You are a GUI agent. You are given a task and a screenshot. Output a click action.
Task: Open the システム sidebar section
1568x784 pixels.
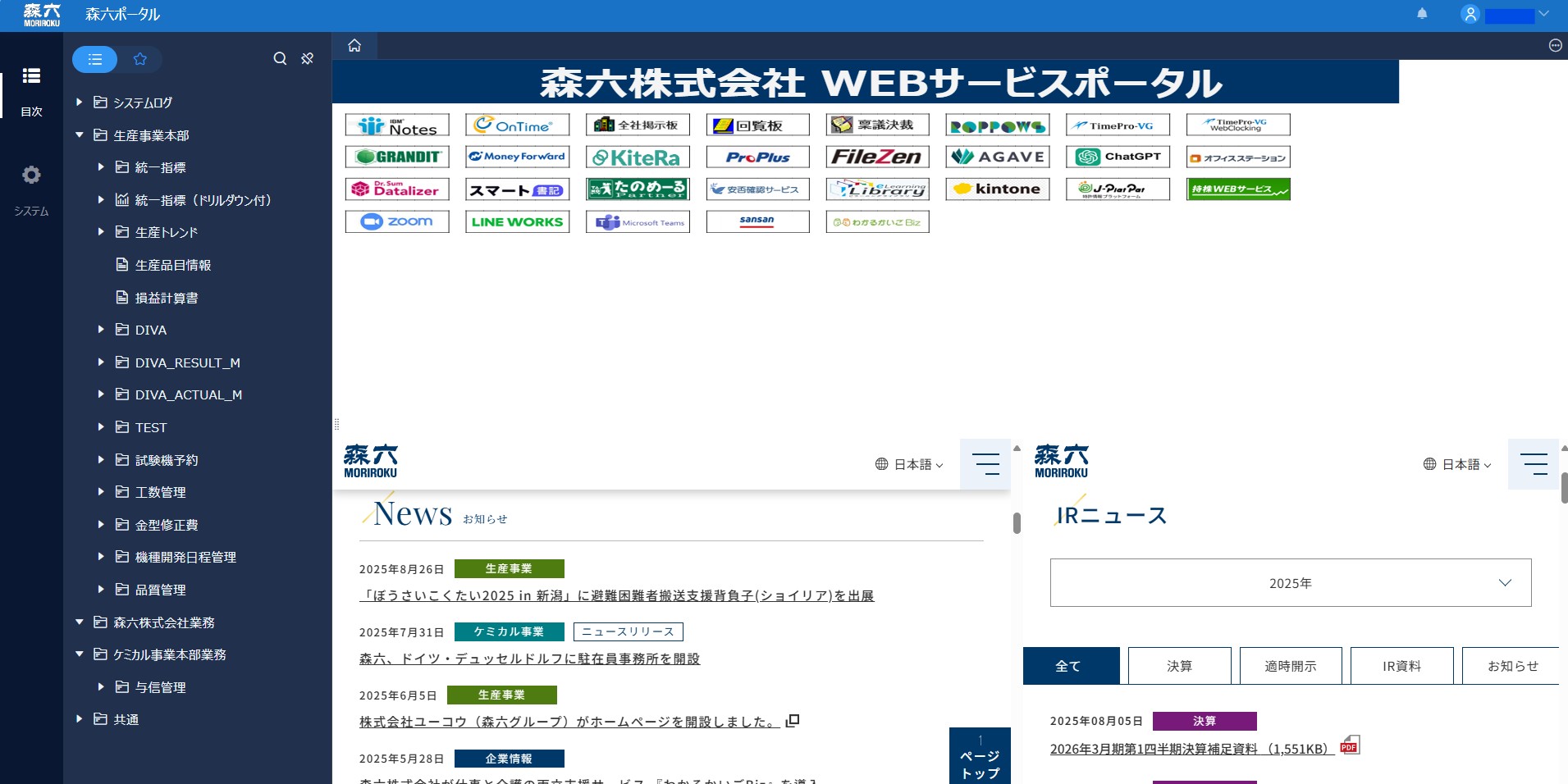click(31, 190)
